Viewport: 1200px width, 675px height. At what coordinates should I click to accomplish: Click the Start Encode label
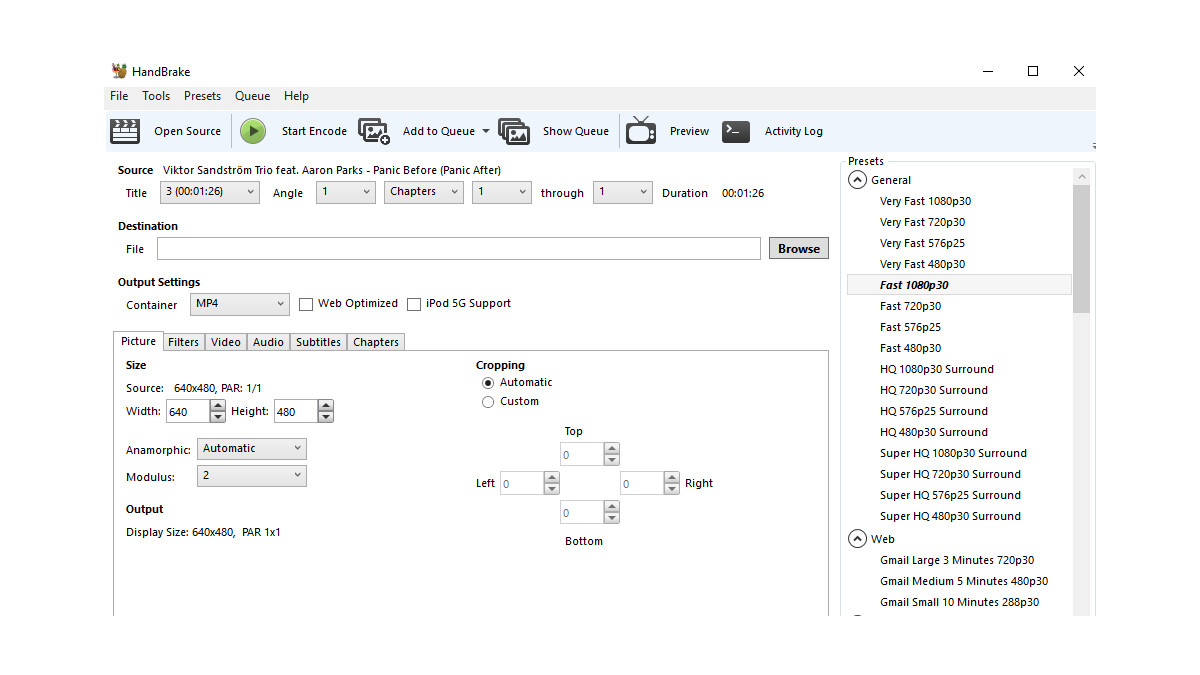pos(314,131)
